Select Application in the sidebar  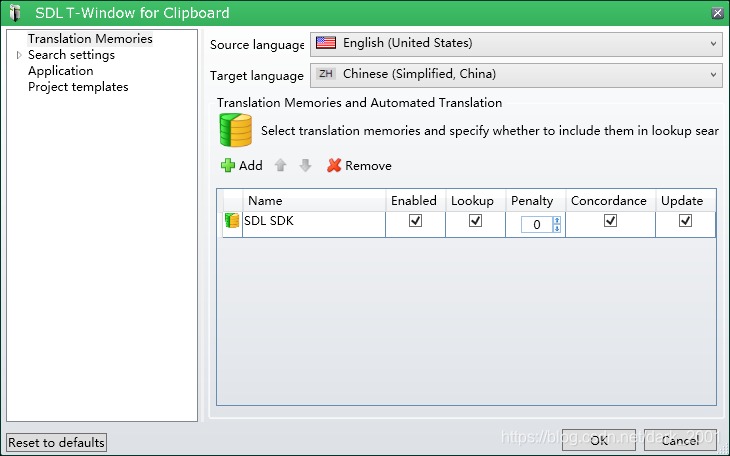(61, 71)
